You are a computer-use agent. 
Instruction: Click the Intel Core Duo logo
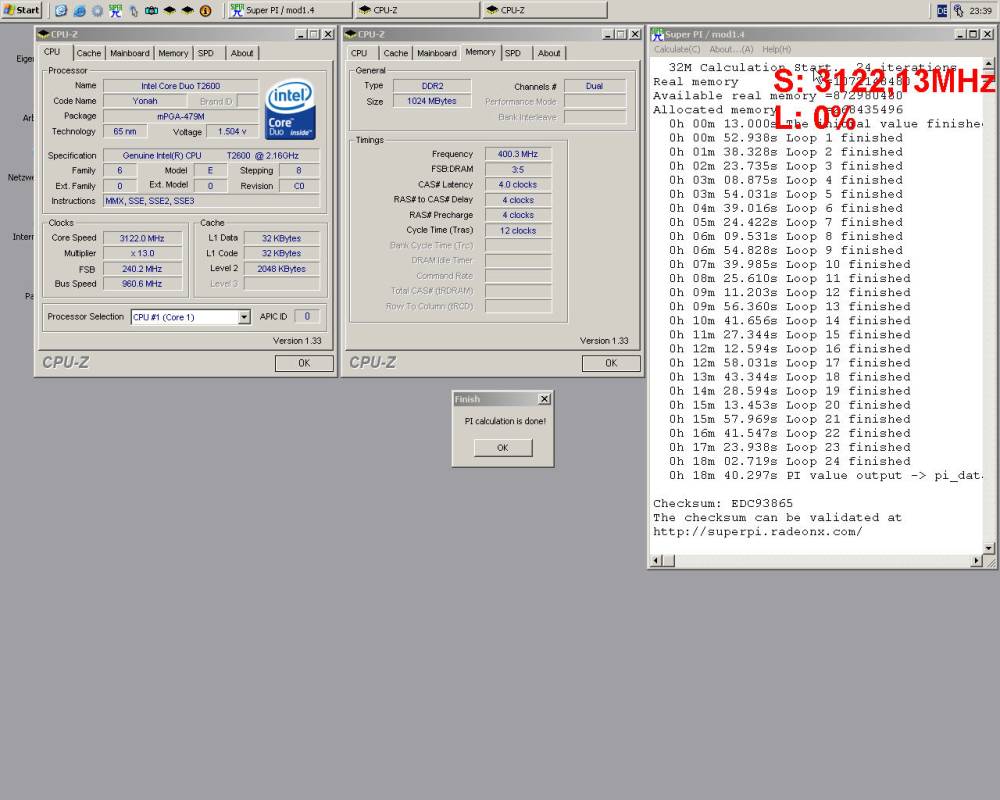[x=290, y=109]
